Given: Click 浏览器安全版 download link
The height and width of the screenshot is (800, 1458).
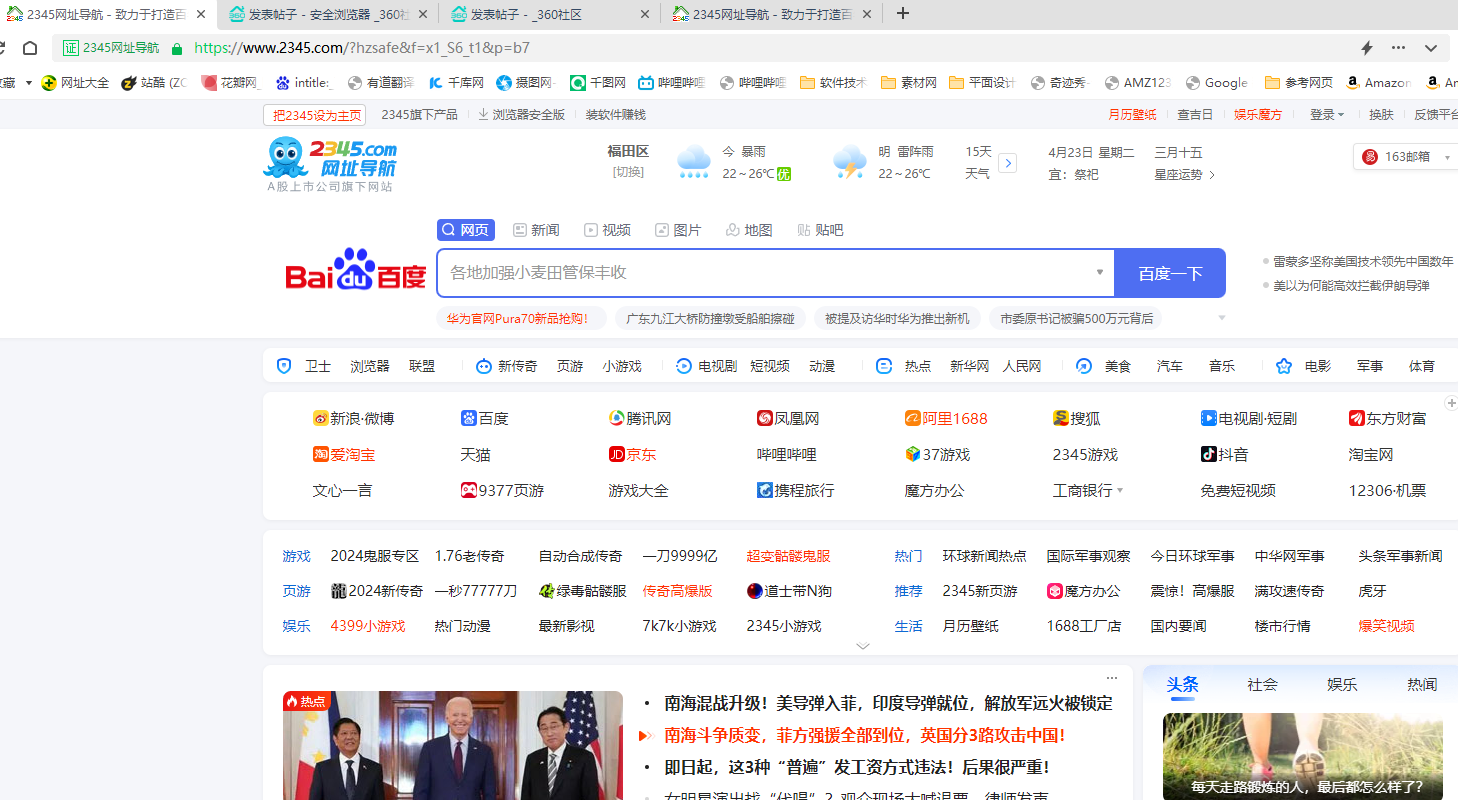Looking at the screenshot, I should pos(521,115).
